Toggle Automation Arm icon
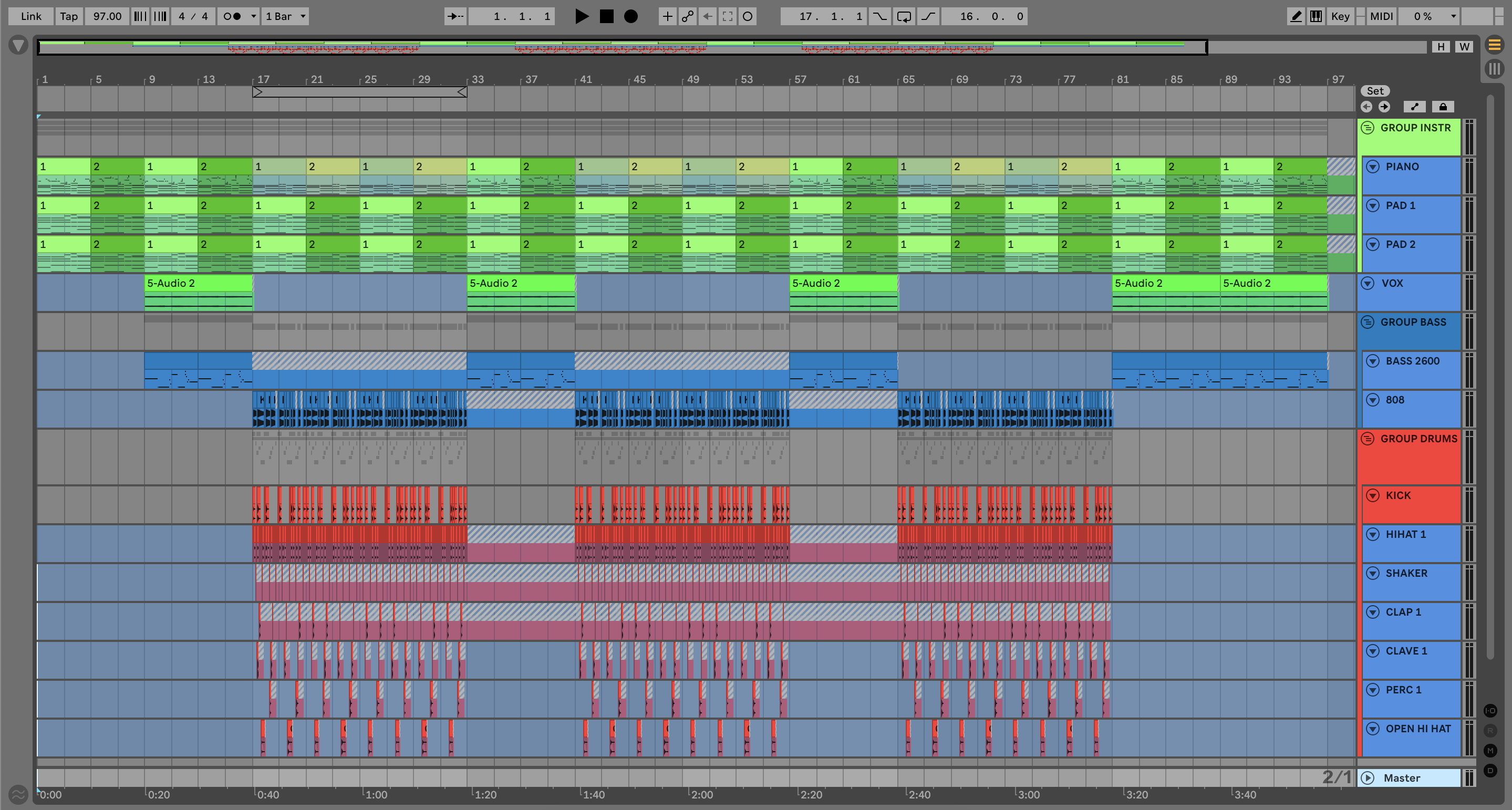 click(x=687, y=16)
